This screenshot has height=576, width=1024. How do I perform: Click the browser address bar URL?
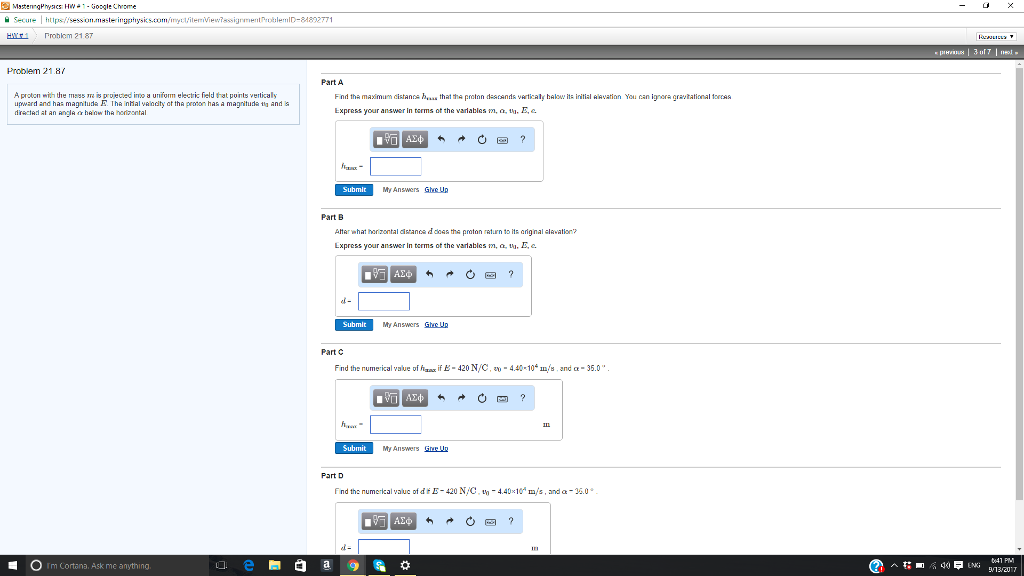pyautogui.click(x=189, y=20)
